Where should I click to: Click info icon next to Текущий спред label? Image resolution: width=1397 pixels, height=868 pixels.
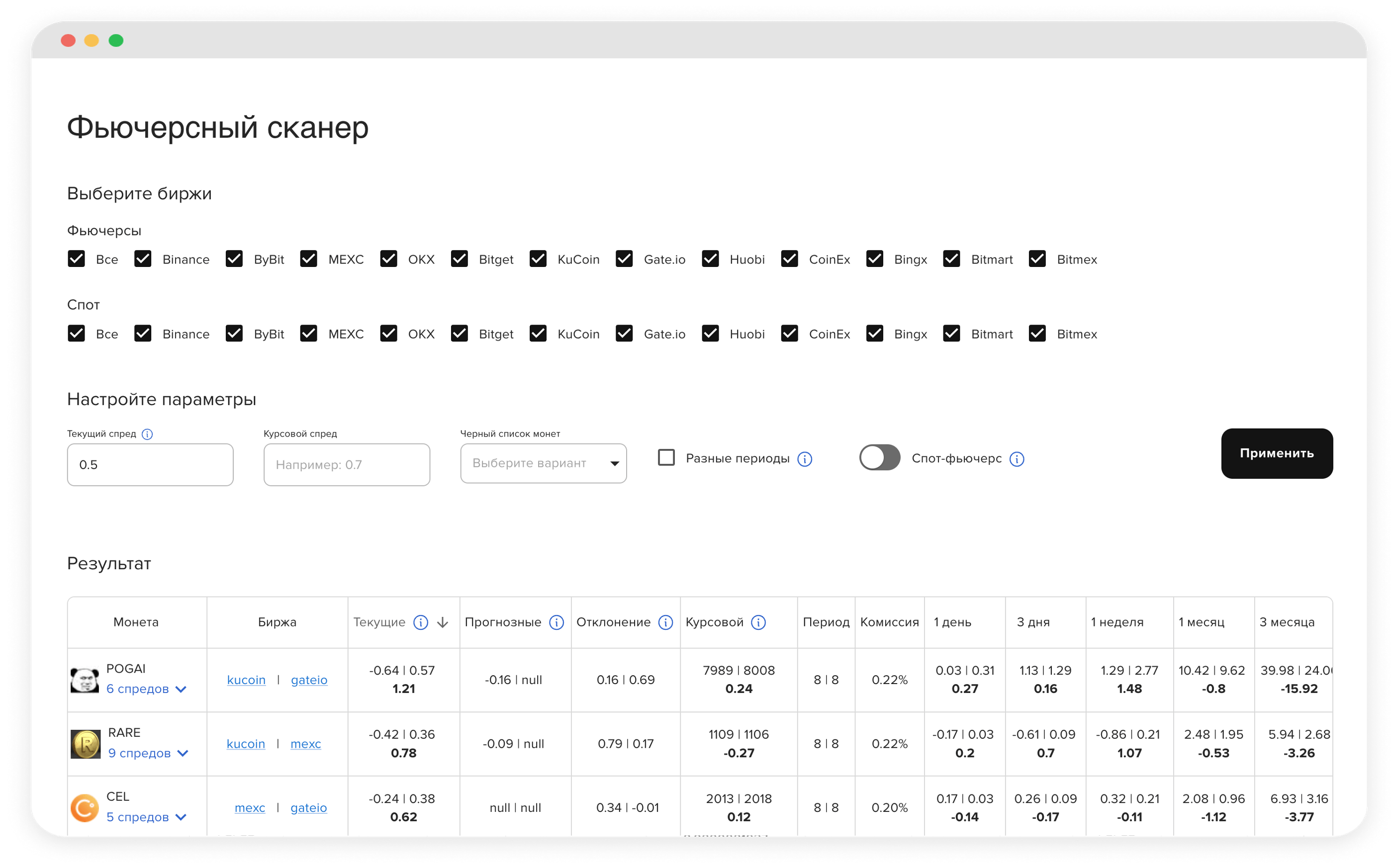click(x=147, y=434)
